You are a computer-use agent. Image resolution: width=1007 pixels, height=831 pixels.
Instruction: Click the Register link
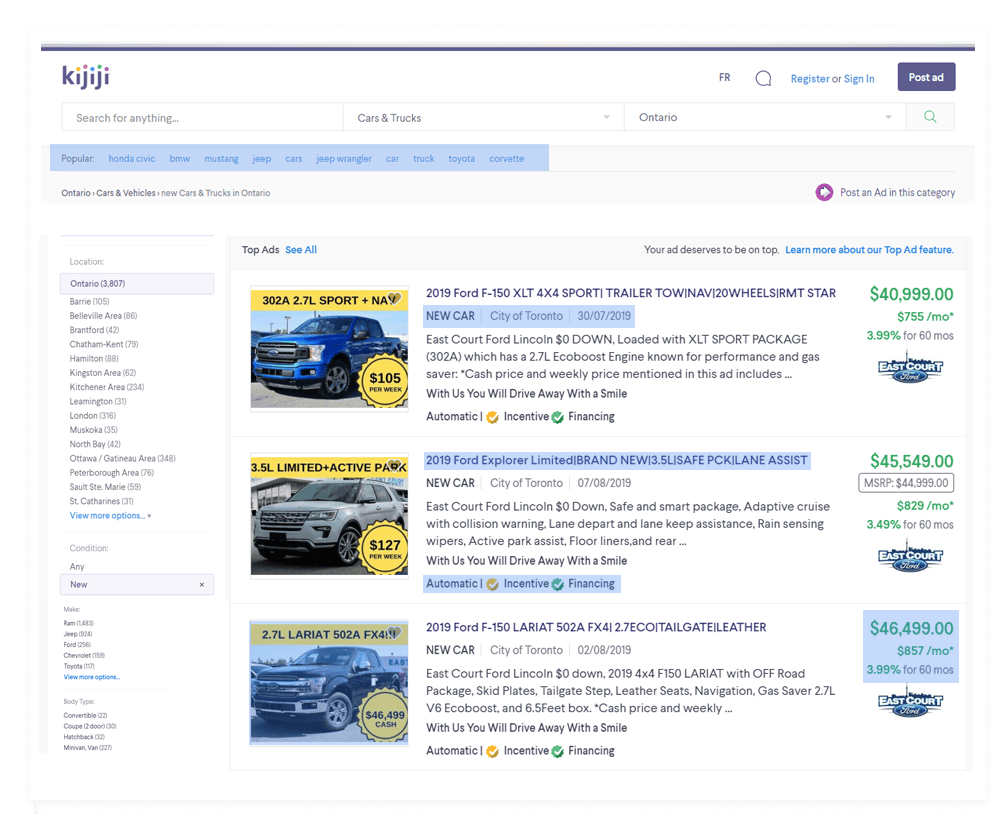pos(810,78)
